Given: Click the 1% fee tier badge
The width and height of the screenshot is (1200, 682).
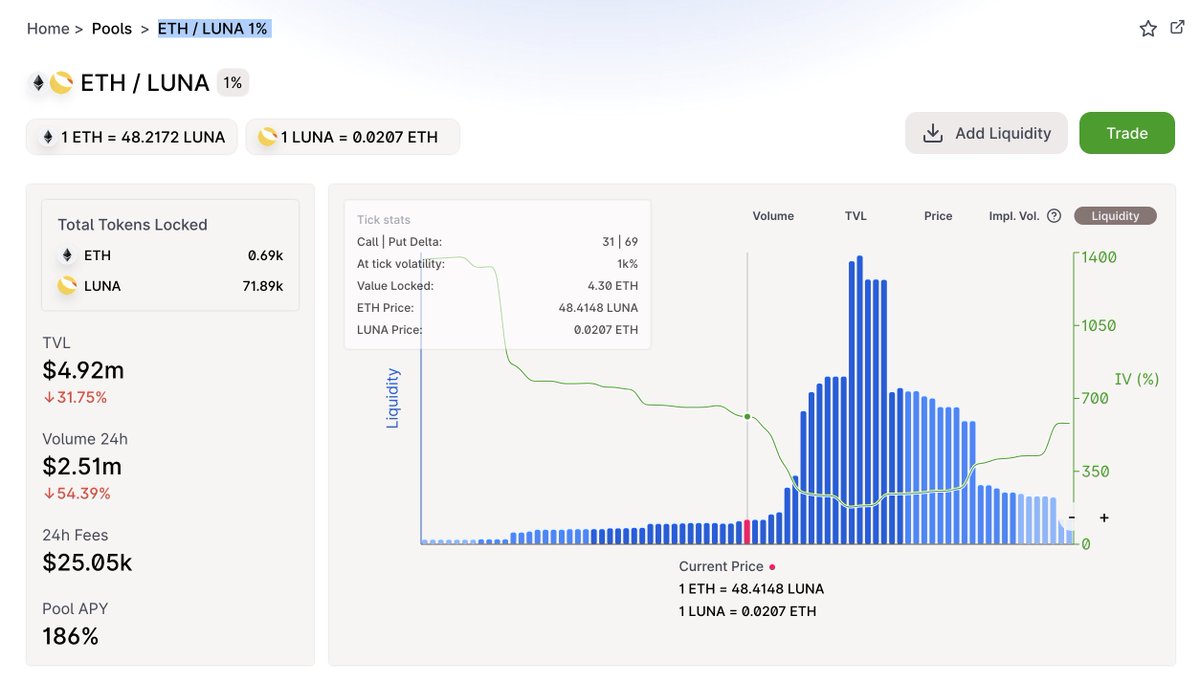Looking at the screenshot, I should (x=233, y=83).
